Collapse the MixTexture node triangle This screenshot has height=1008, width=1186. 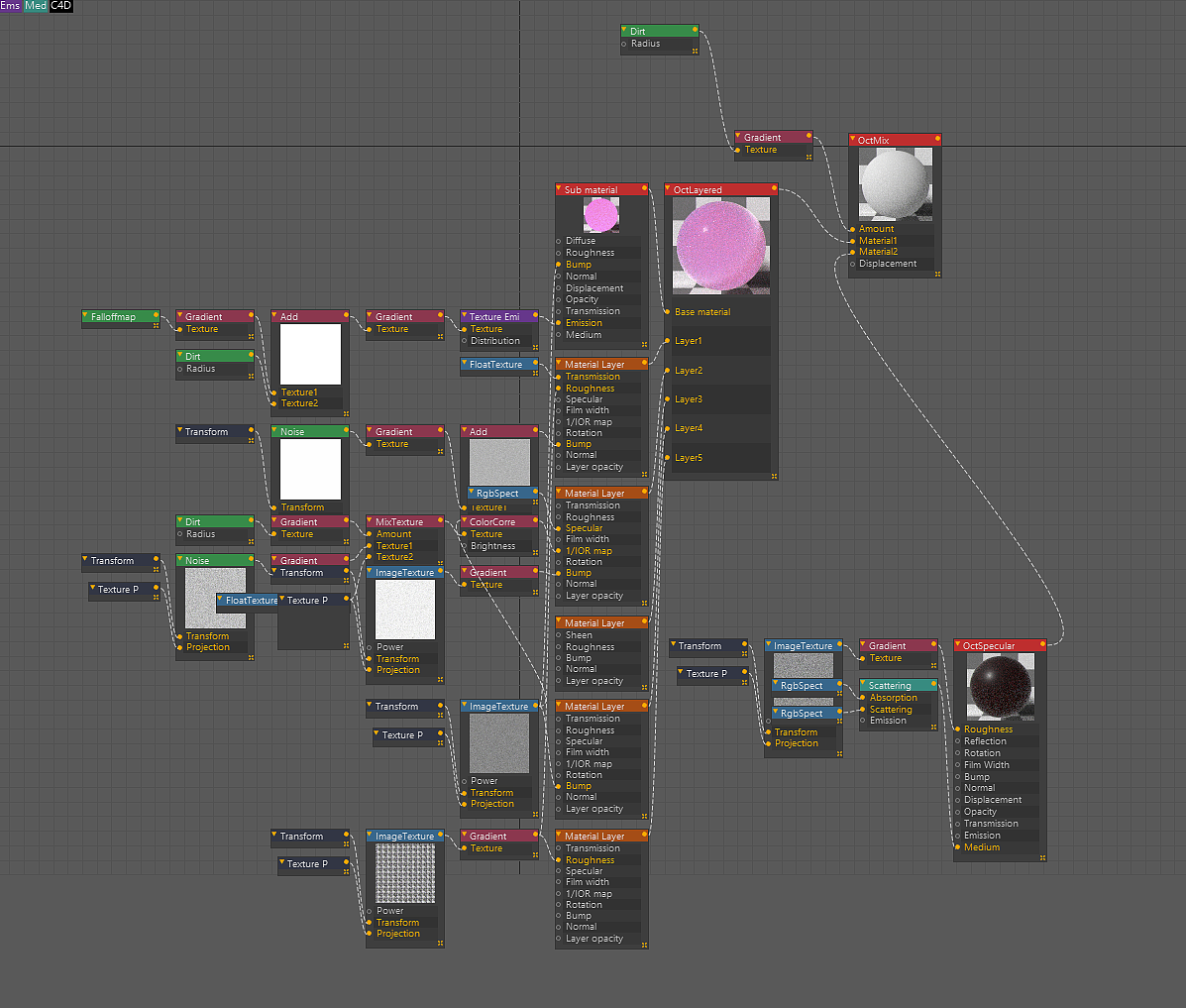click(370, 520)
